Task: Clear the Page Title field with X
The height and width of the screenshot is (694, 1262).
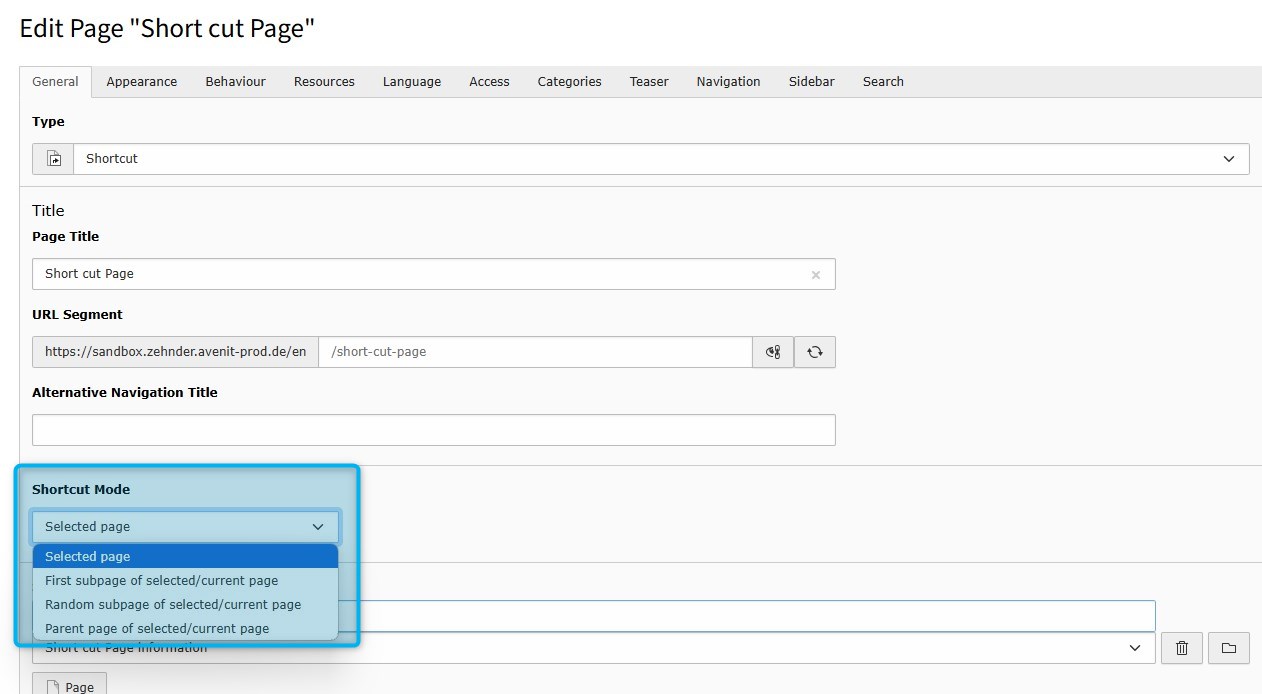Action: click(815, 275)
